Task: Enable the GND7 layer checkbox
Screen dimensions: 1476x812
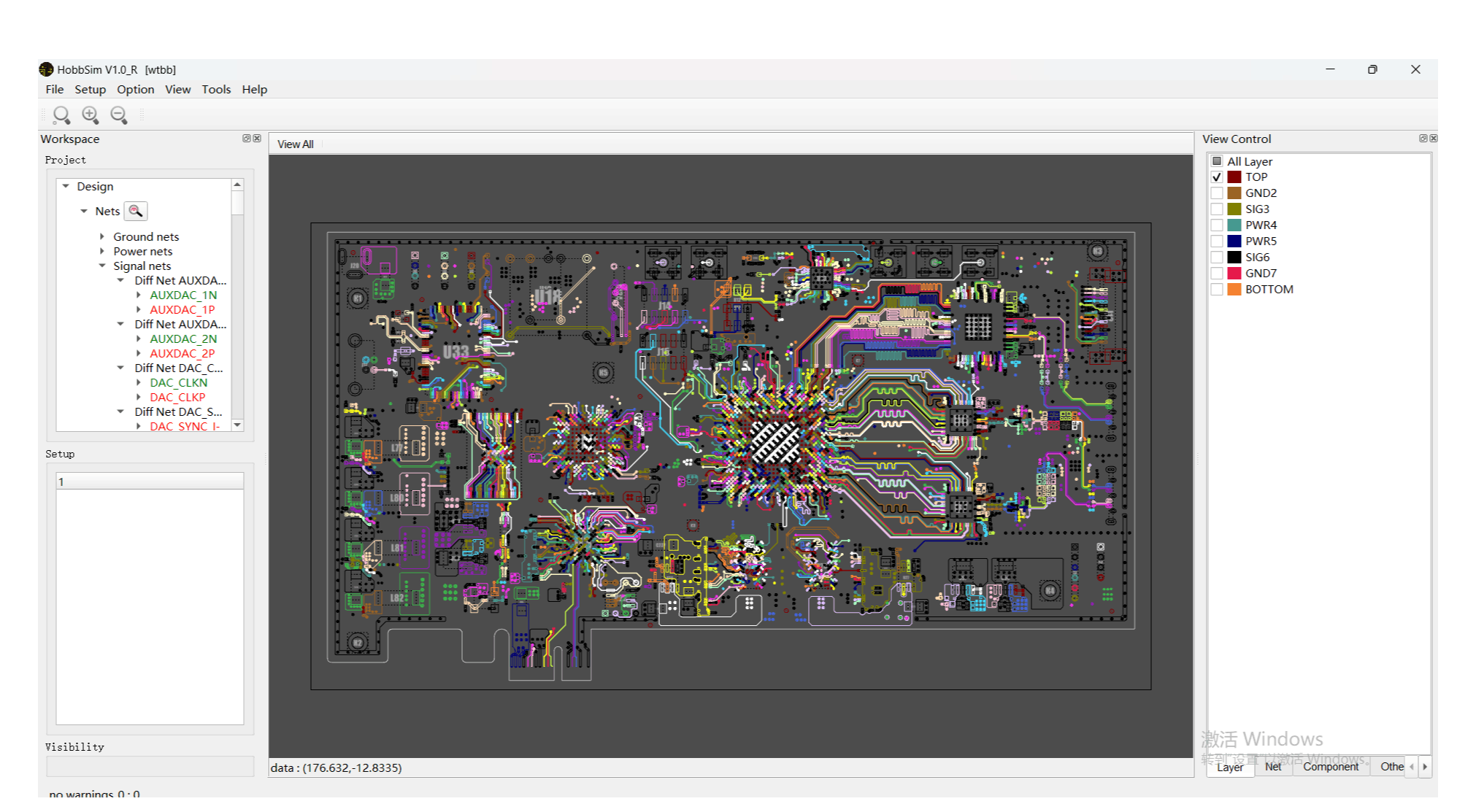Action: [1217, 274]
